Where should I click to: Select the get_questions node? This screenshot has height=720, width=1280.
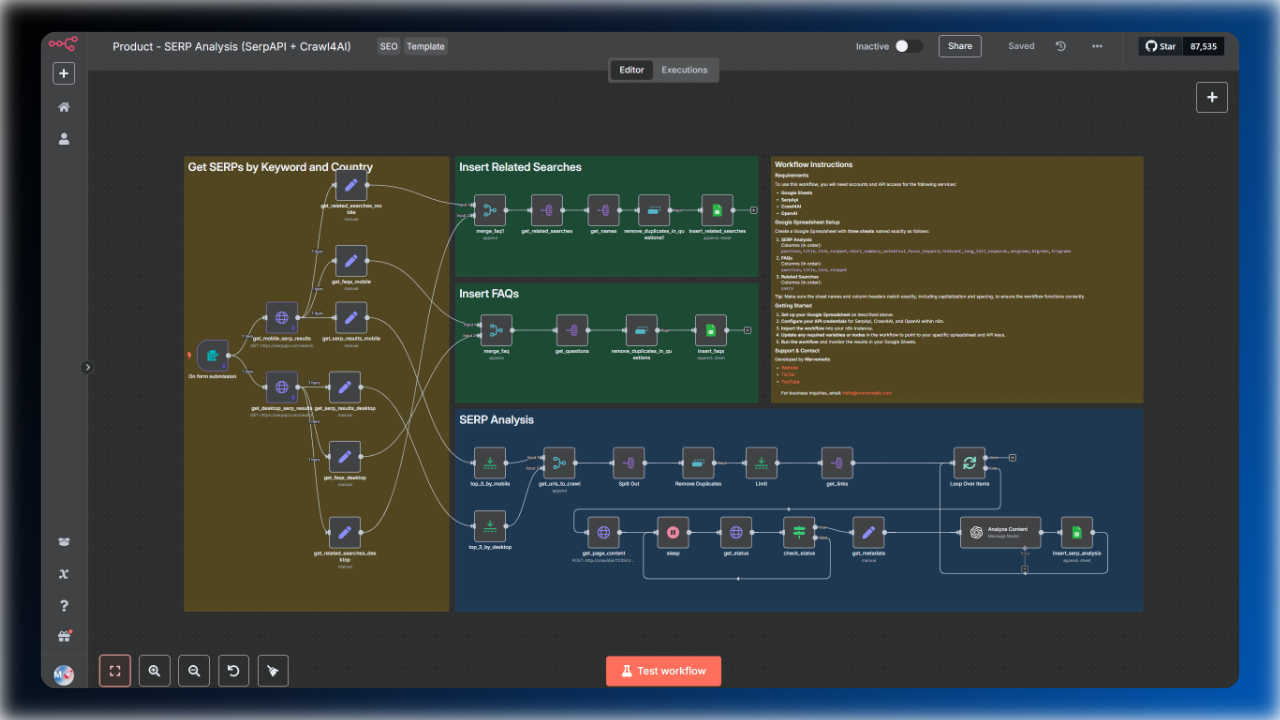pos(572,330)
